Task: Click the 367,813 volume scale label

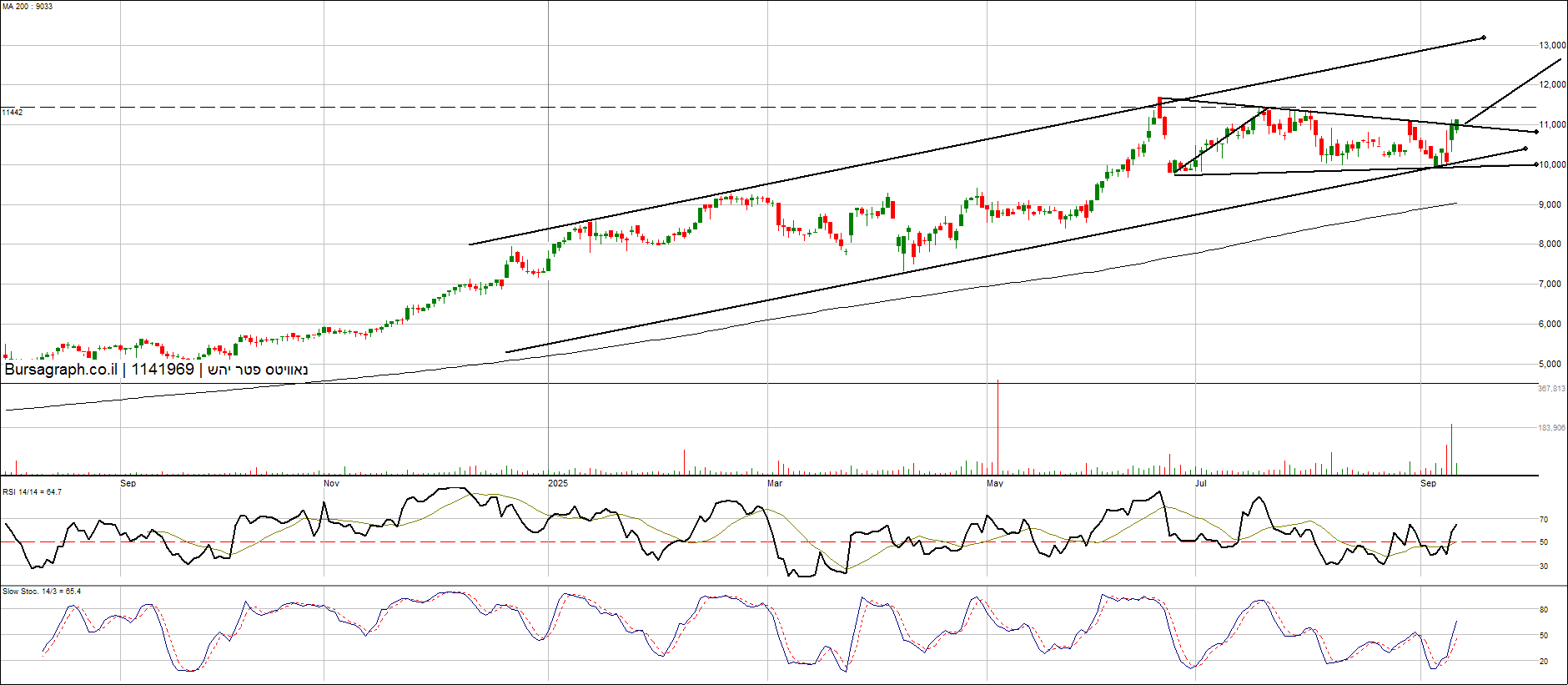Action: (x=1551, y=389)
